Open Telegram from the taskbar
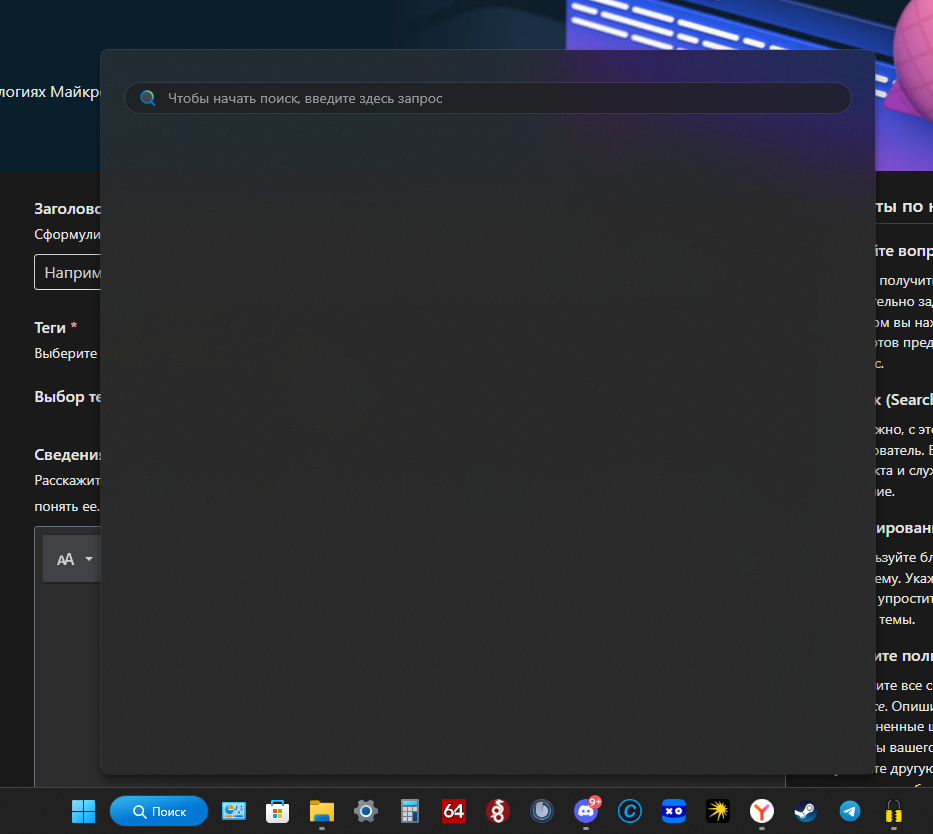This screenshot has height=834, width=933. pyautogui.click(x=850, y=811)
